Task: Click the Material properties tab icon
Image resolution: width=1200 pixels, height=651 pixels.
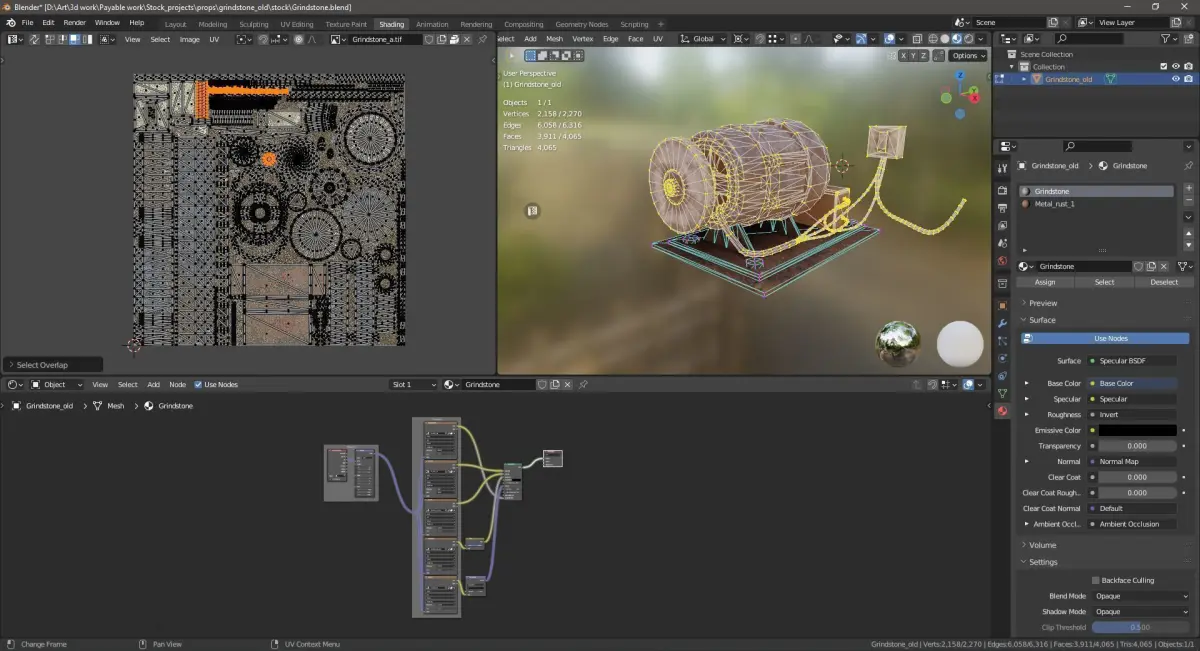Action: pyautogui.click(x=1002, y=410)
